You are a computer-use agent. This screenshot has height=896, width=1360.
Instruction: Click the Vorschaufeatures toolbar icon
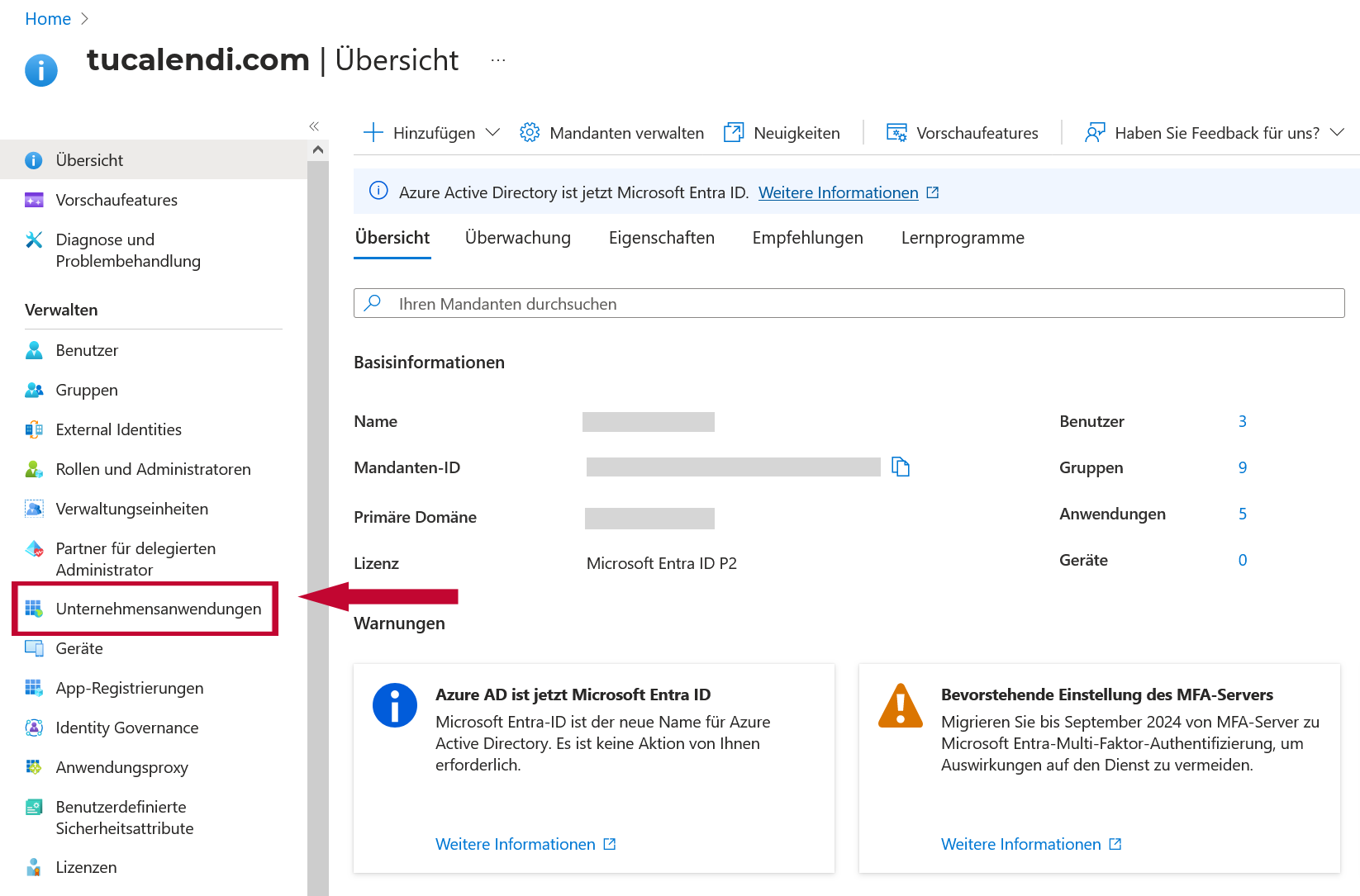tap(896, 132)
